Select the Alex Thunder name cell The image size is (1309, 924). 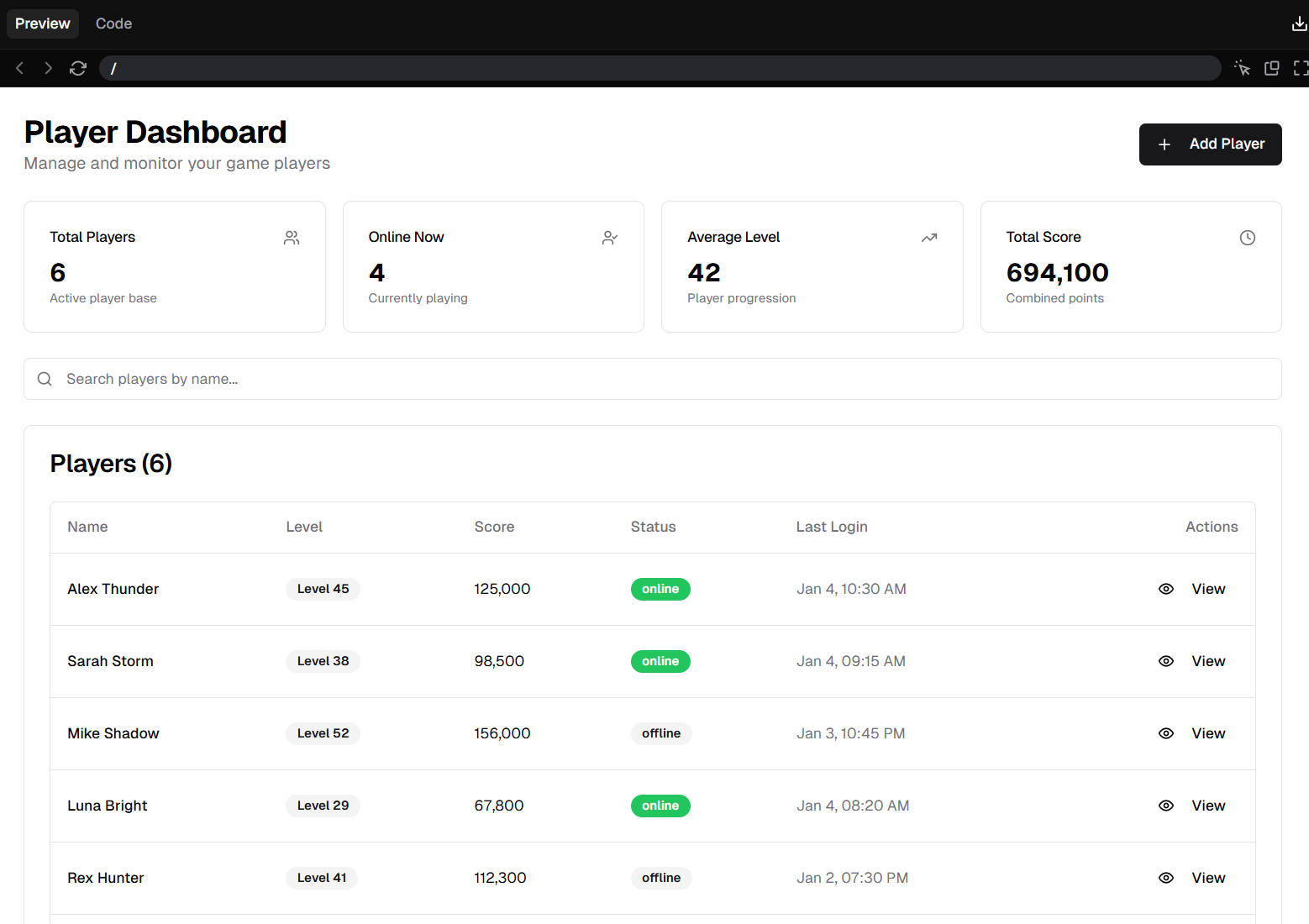pos(113,589)
